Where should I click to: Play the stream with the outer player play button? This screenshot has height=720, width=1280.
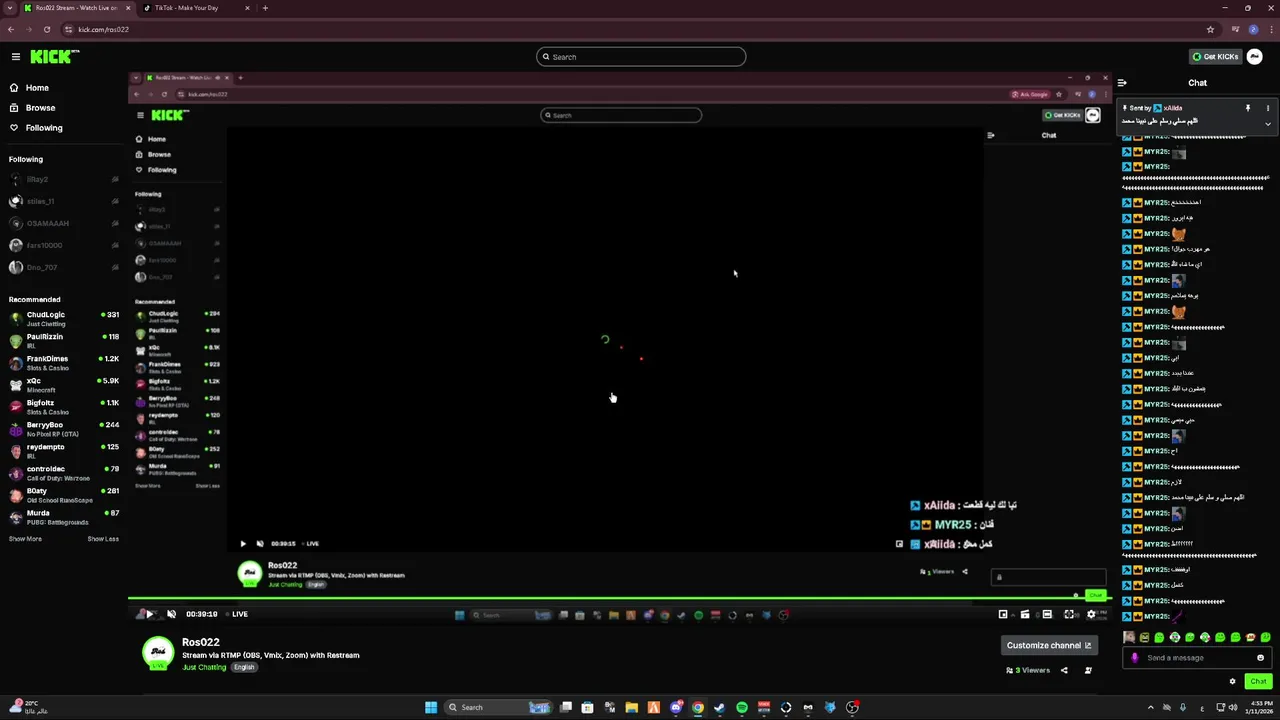click(x=150, y=614)
